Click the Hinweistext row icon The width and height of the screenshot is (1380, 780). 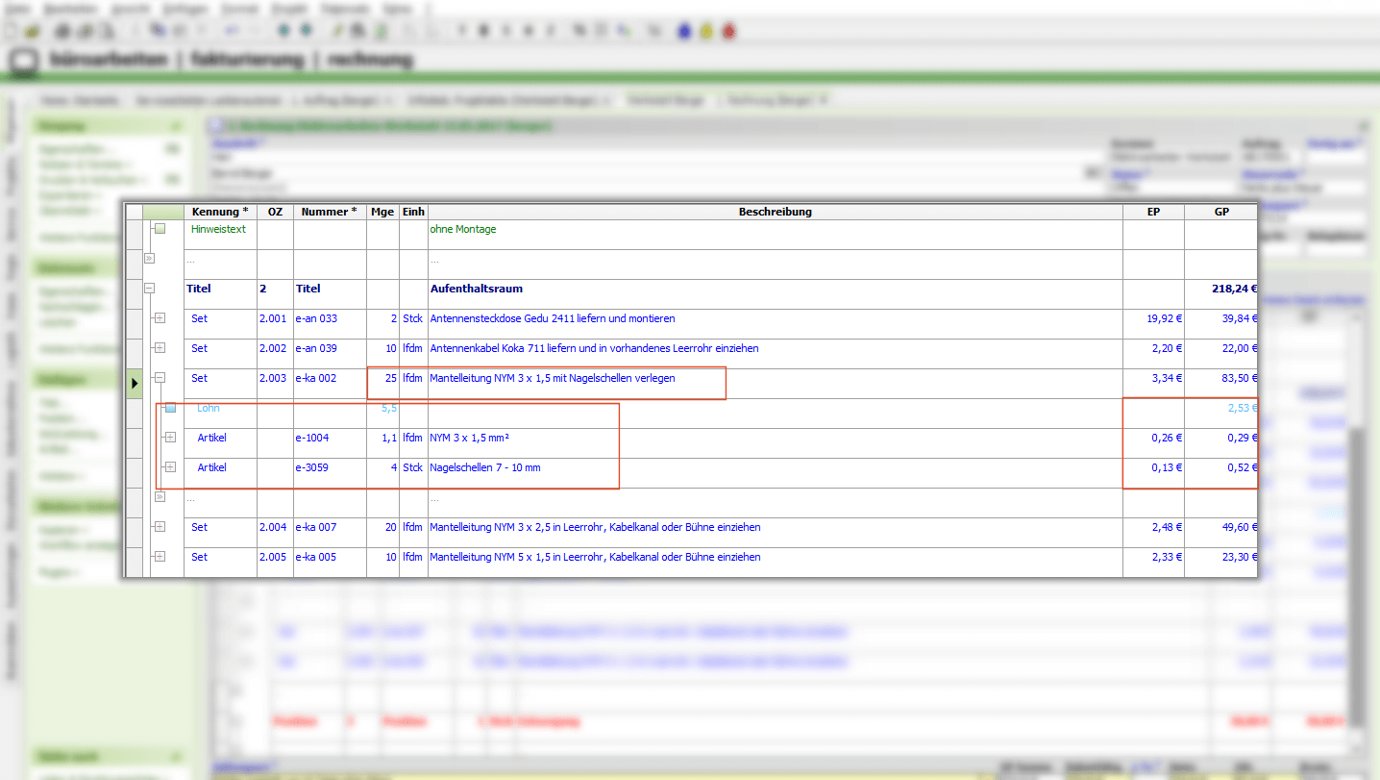pyautogui.click(x=160, y=229)
